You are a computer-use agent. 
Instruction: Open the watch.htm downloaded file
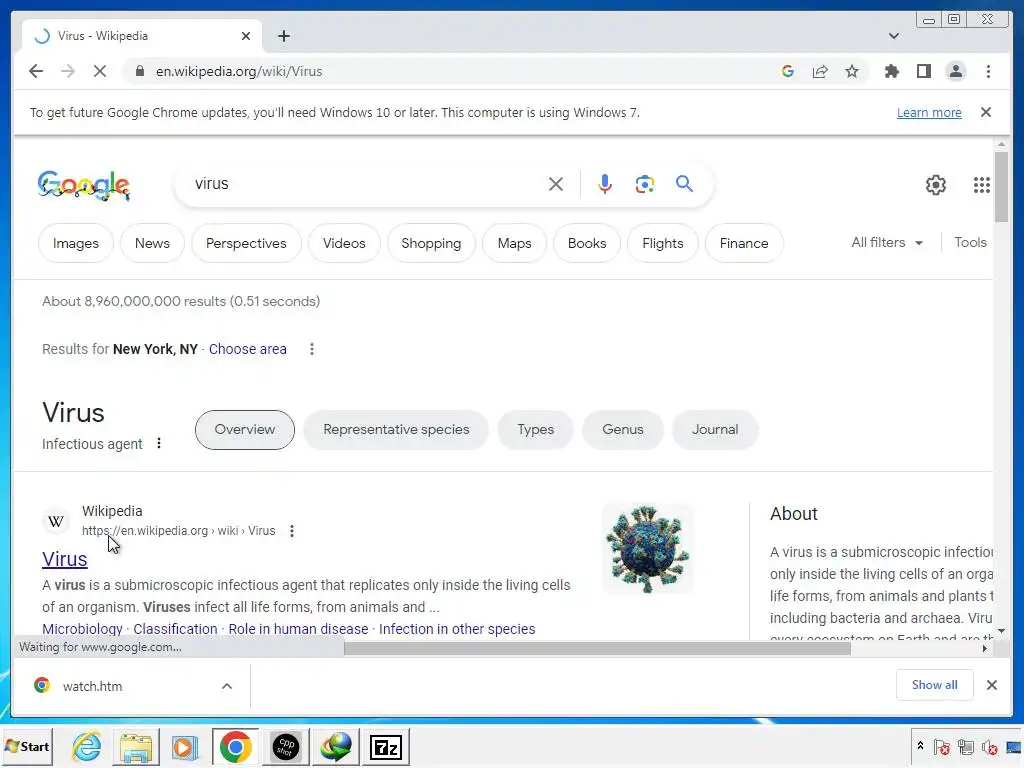pyautogui.click(x=92, y=686)
